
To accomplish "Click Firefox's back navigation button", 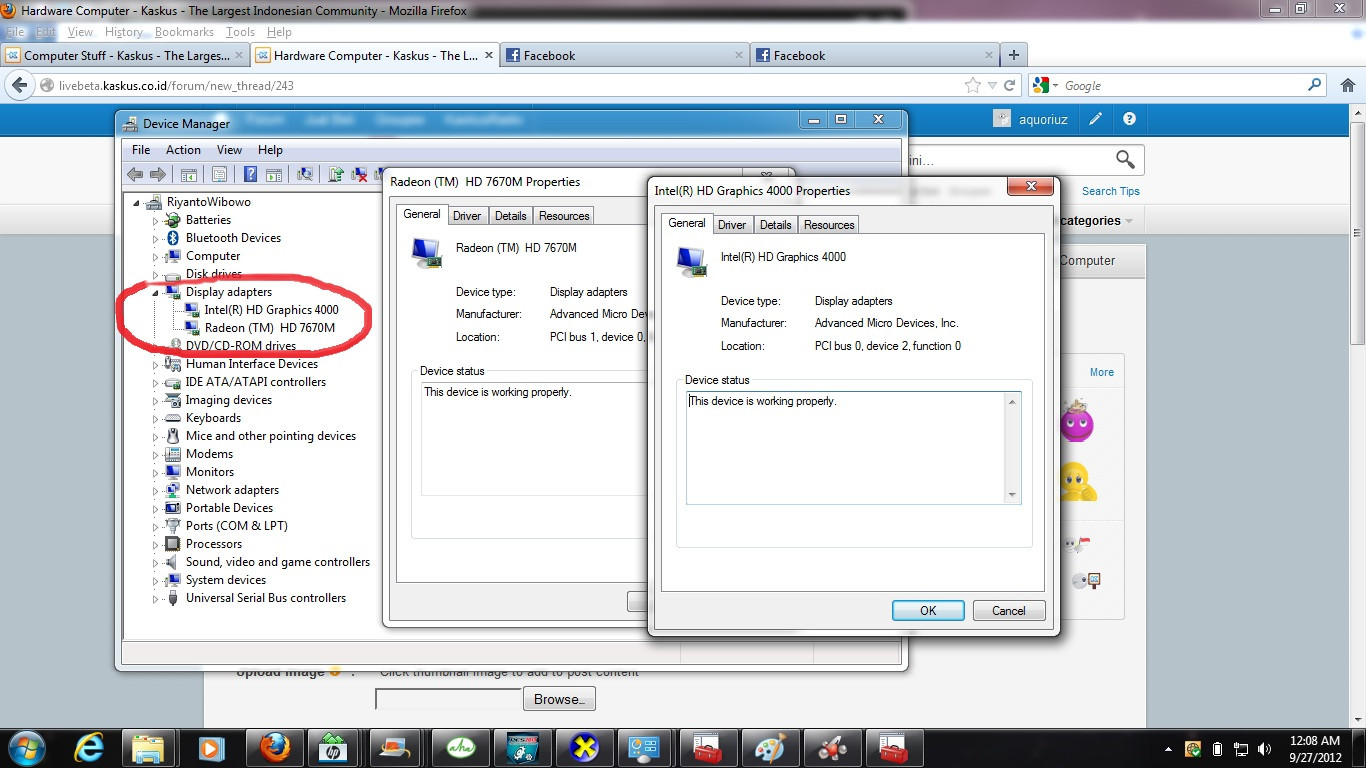I will tap(19, 86).
